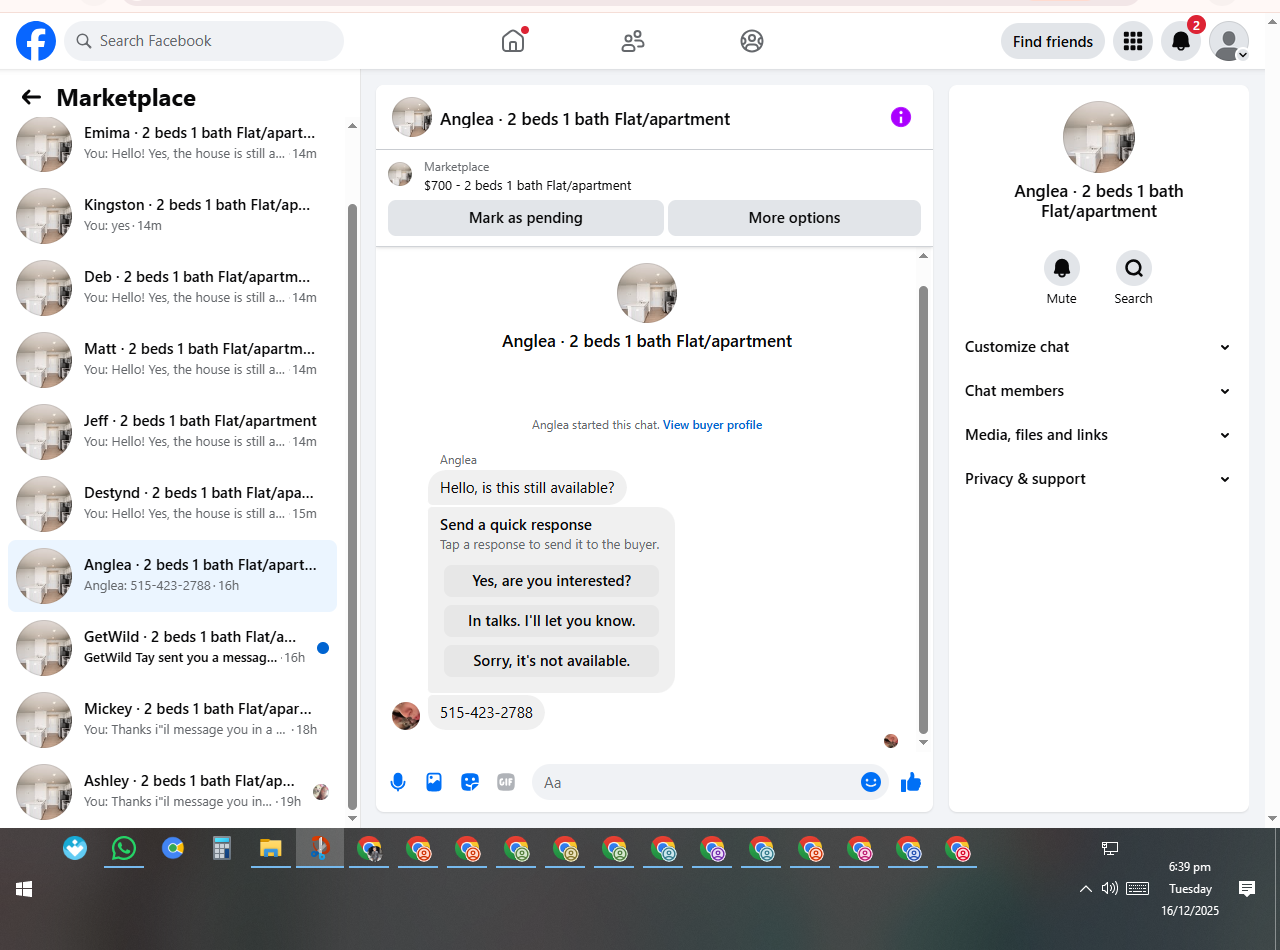This screenshot has width=1280, height=950.
Task: Click the Search Facebook field
Action: (x=204, y=41)
